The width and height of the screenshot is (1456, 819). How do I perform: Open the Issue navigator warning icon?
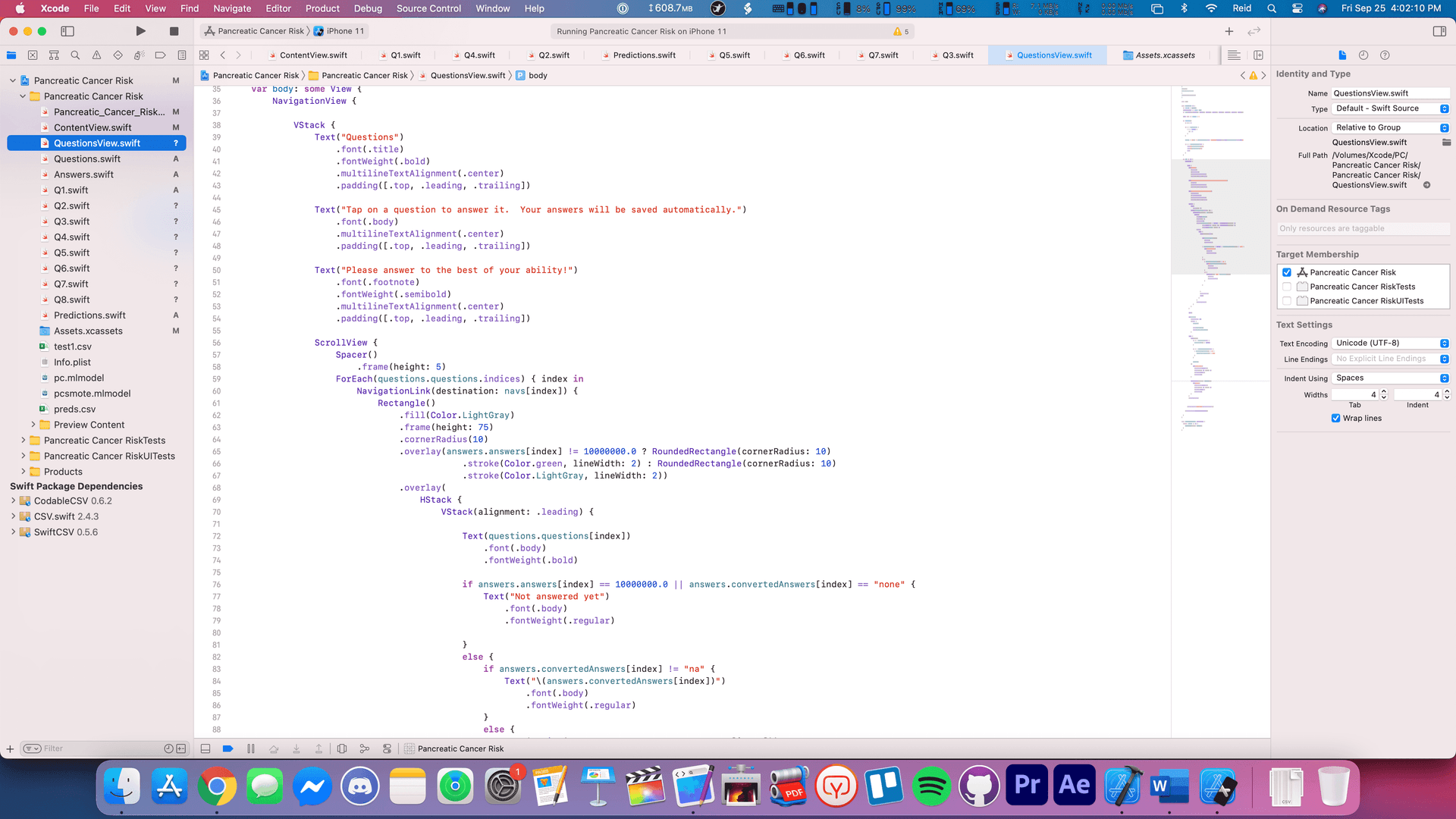point(96,55)
